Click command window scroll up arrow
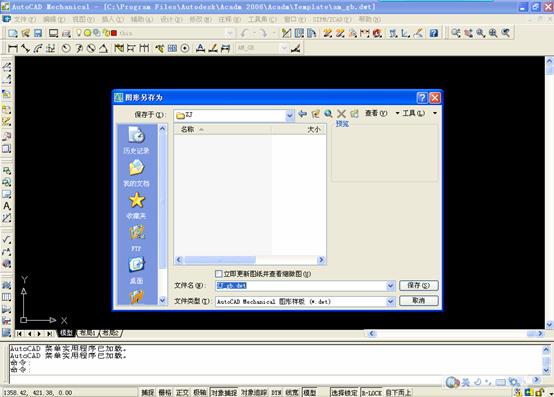Screen dimensions: 554x397 coord(546,349)
